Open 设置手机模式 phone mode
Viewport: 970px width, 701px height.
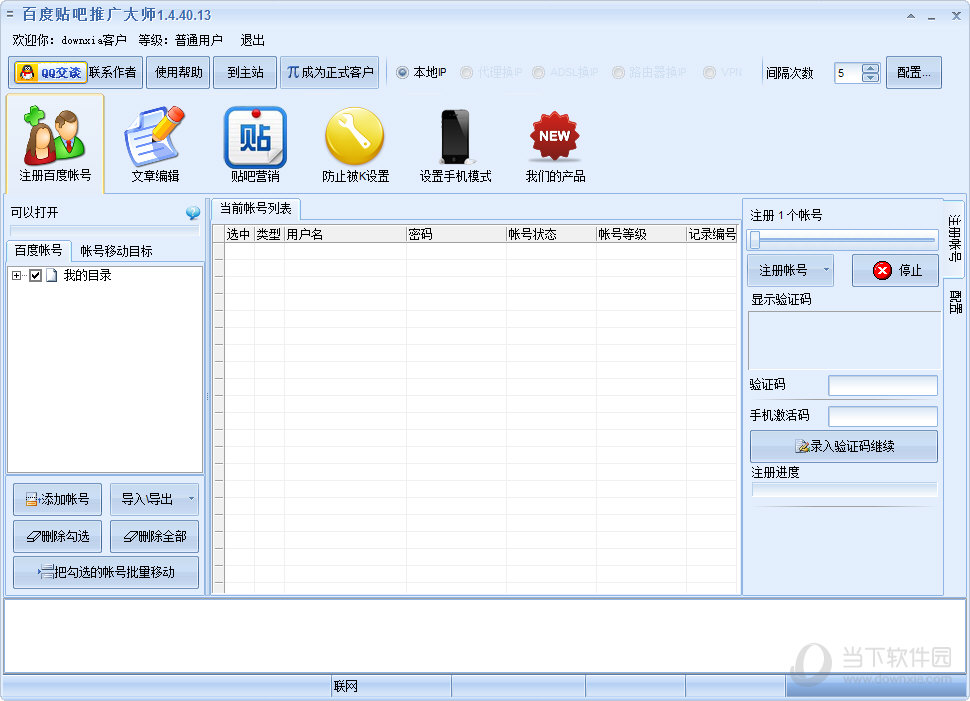tap(455, 144)
